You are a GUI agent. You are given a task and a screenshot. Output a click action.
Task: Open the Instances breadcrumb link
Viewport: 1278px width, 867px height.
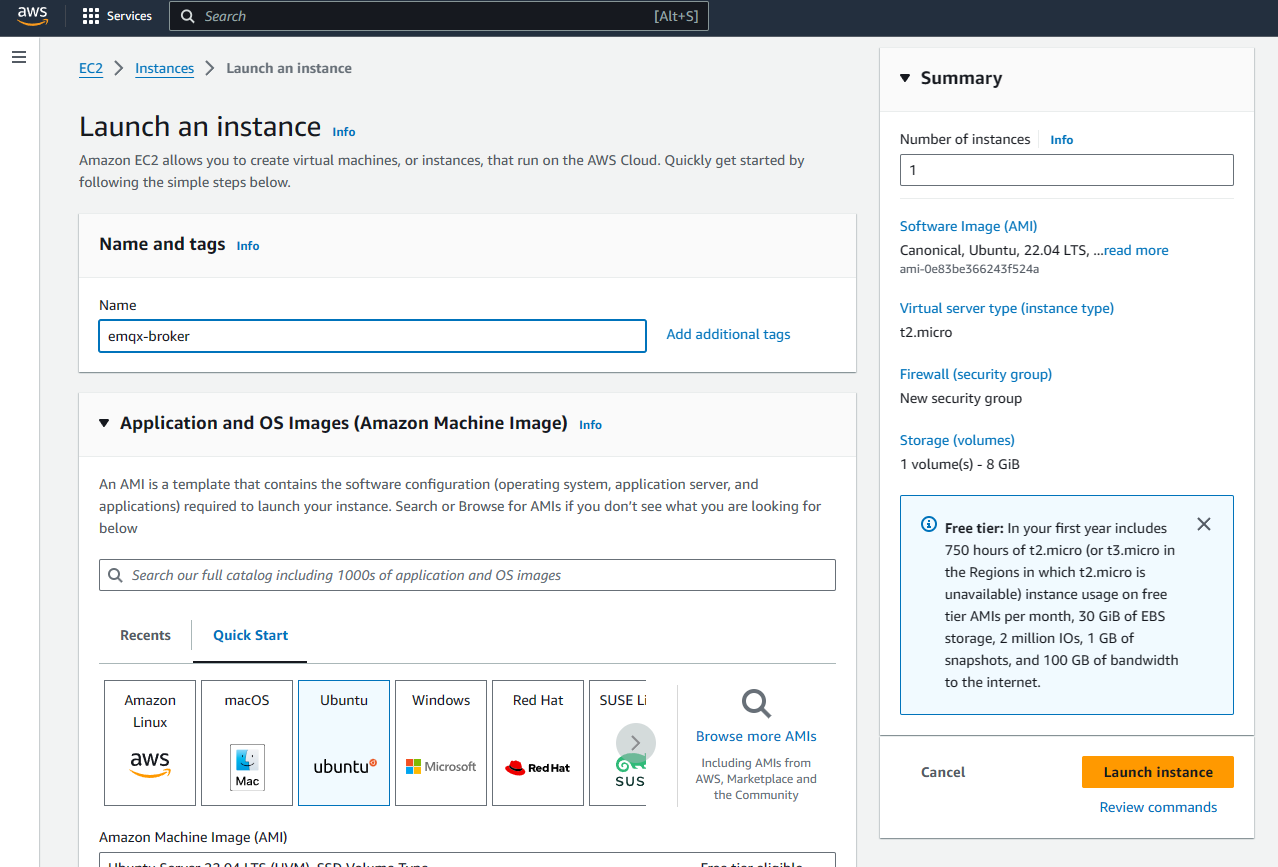[x=164, y=68]
